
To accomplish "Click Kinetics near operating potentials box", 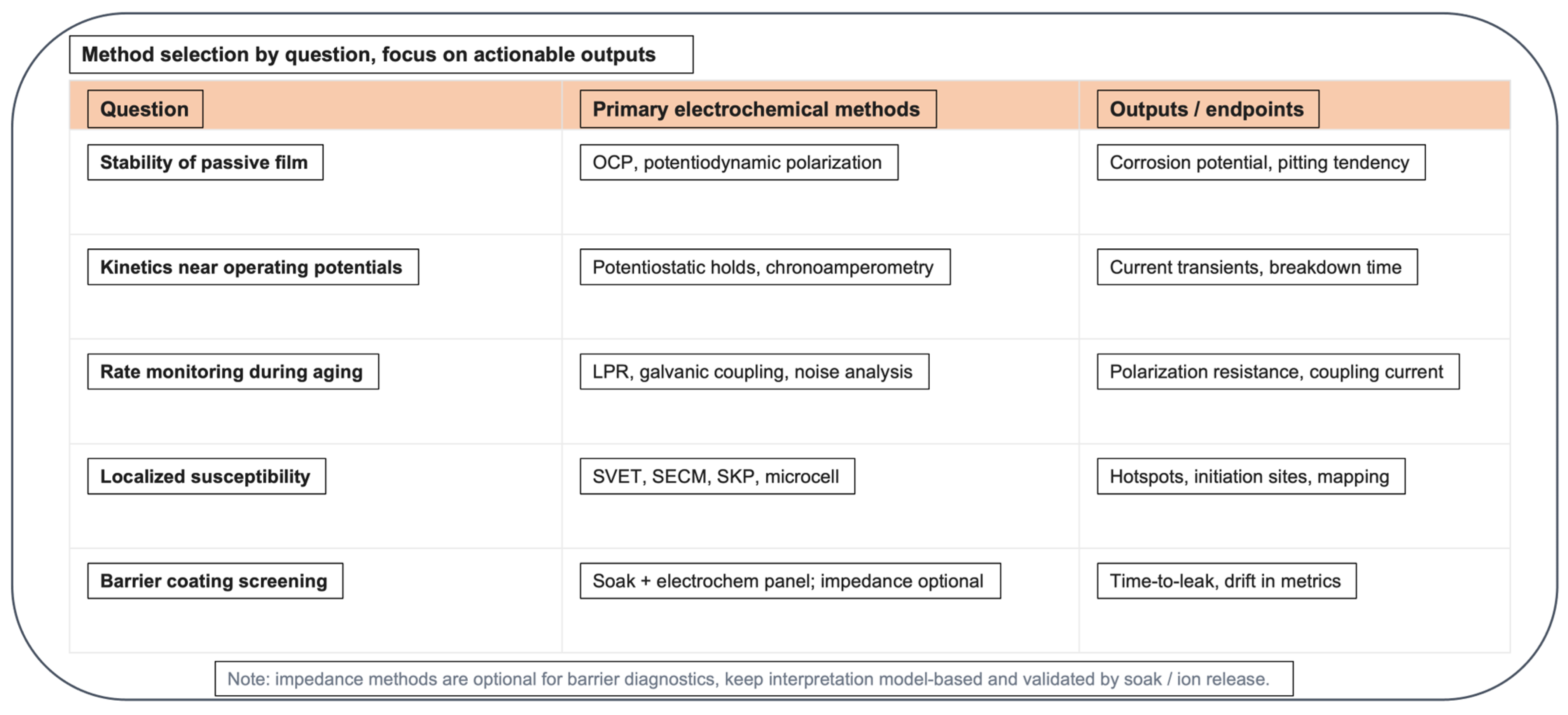I will [x=253, y=267].
